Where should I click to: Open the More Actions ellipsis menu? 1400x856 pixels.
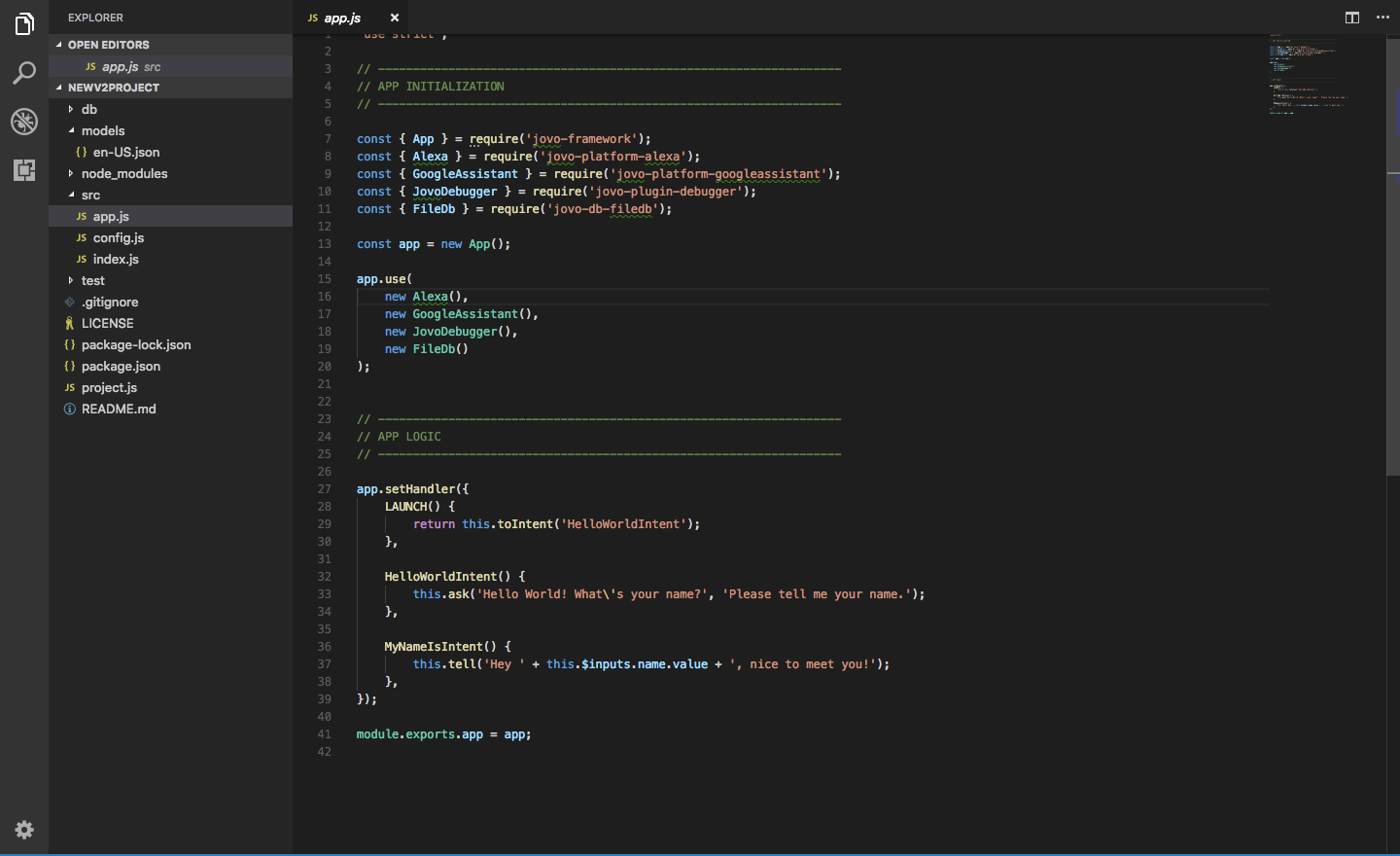(x=1382, y=18)
